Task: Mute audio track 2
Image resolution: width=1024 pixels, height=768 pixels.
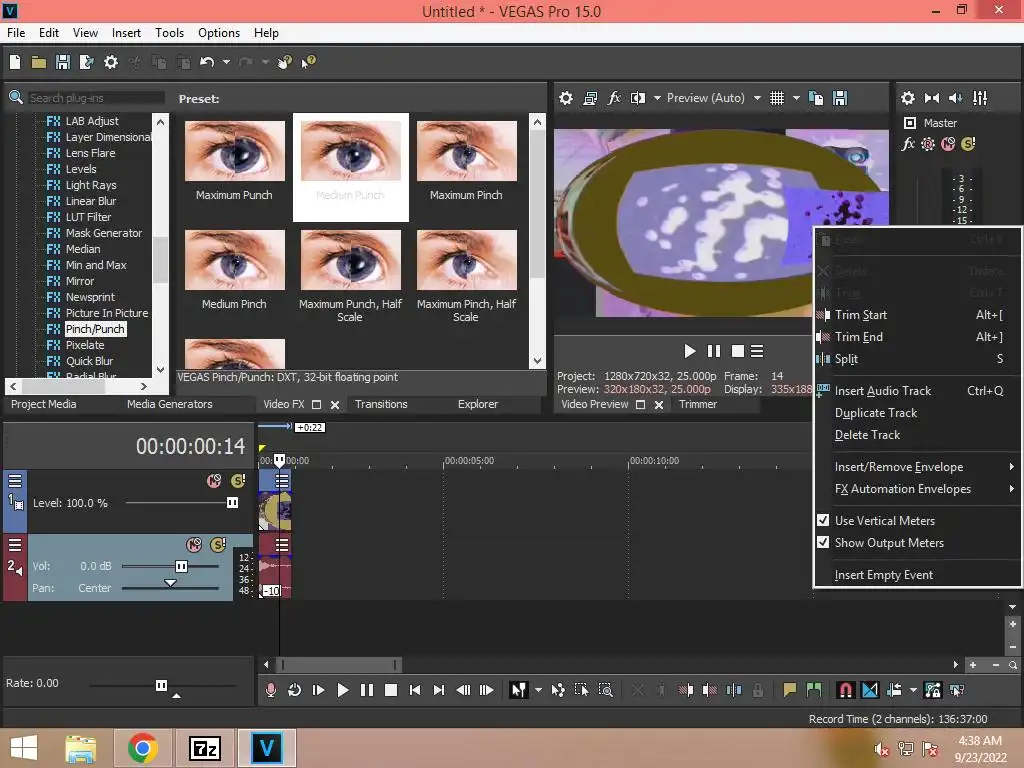Action: click(x=194, y=545)
